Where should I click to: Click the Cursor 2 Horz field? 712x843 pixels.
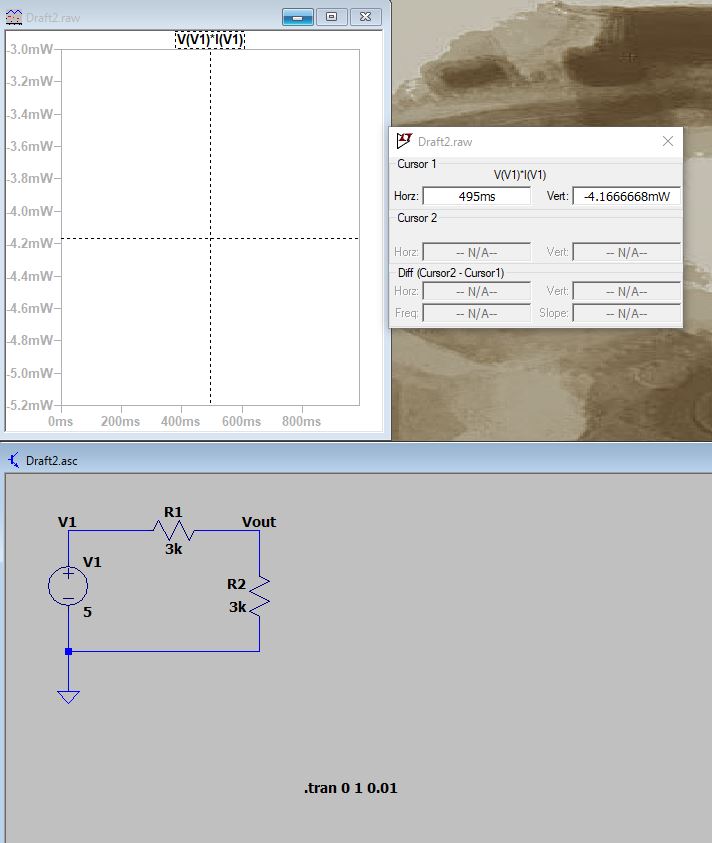pos(476,252)
